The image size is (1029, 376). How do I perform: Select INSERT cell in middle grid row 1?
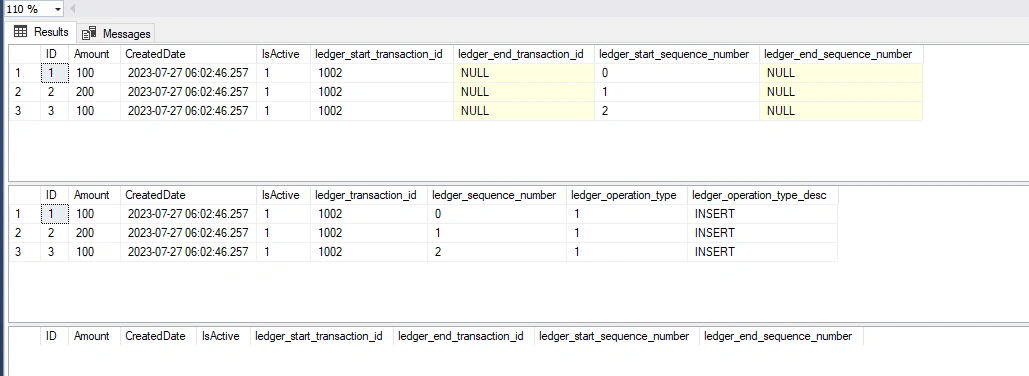pyautogui.click(x=763, y=214)
